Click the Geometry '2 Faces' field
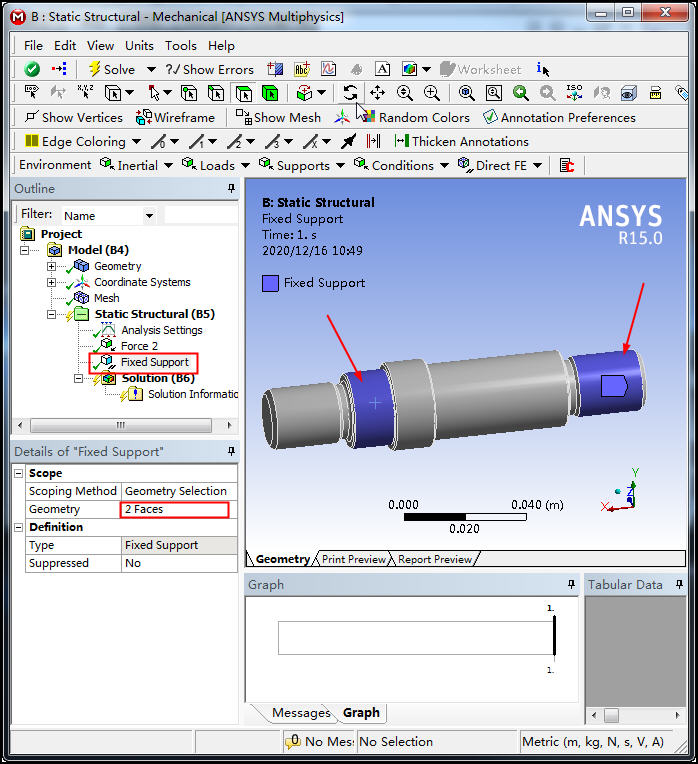Screen dimensions: 698x764 [x=175, y=509]
